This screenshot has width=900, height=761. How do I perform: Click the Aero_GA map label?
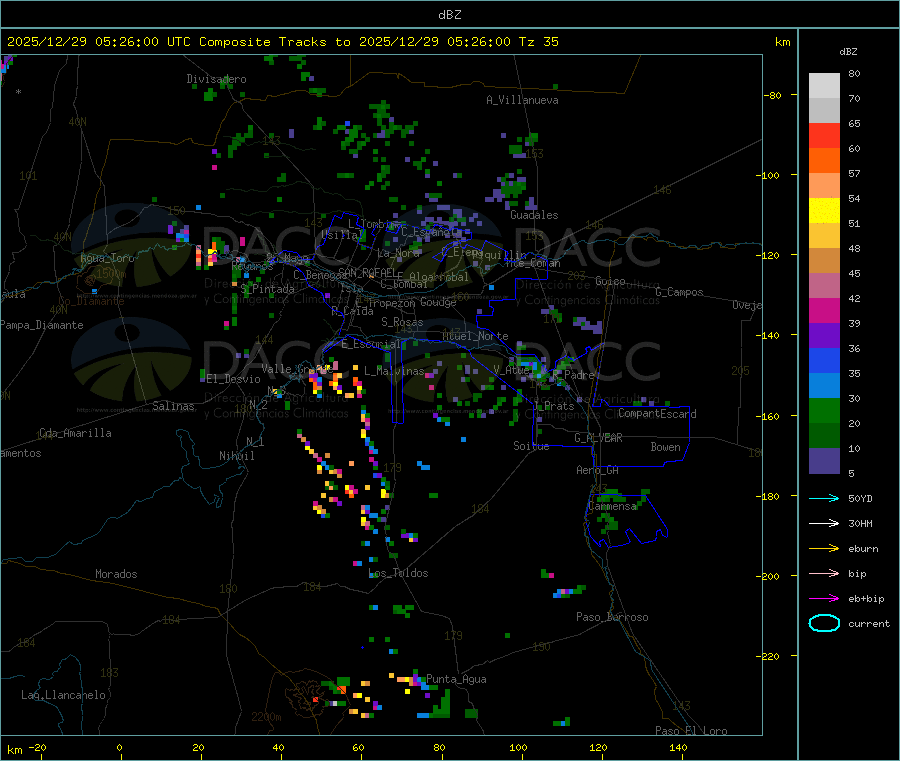(598, 470)
